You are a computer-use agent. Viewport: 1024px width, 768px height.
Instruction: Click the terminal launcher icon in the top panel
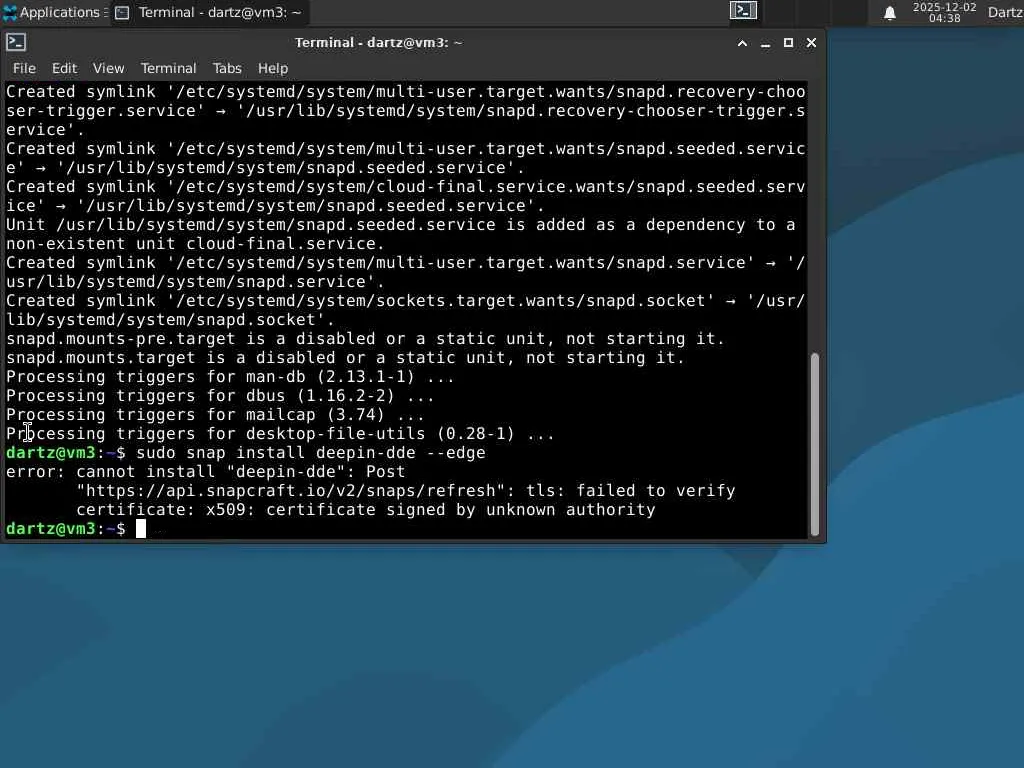click(743, 10)
